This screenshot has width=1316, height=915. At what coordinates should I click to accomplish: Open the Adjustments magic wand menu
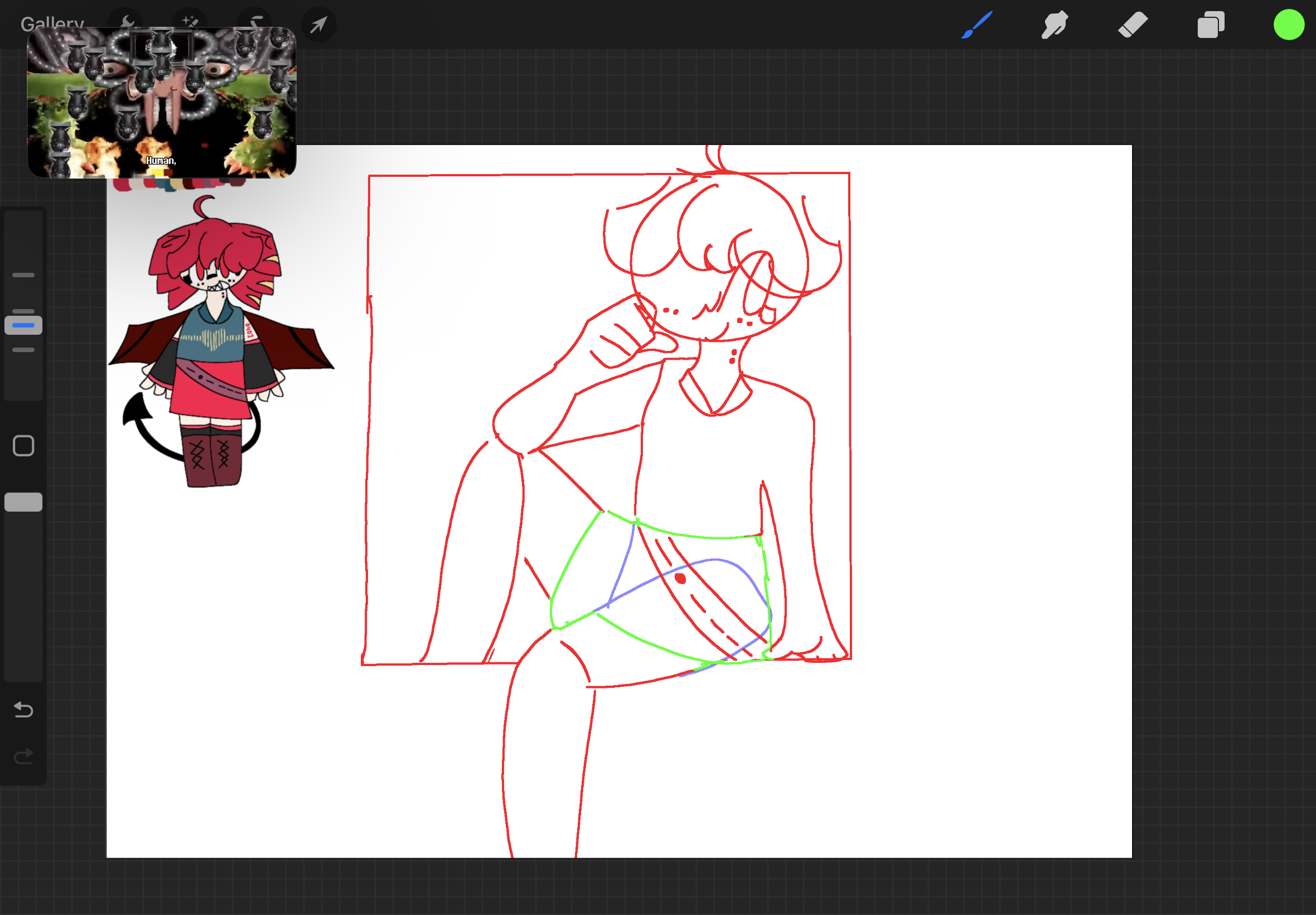pos(190,21)
